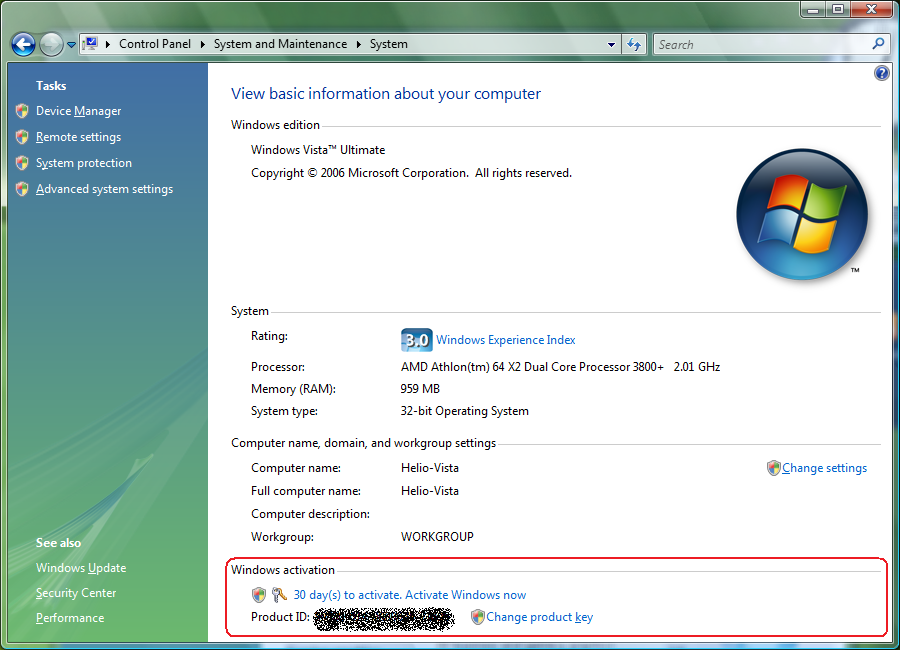This screenshot has width=900, height=650.
Task: Open the Windows Experience Index link
Action: [x=506, y=340]
